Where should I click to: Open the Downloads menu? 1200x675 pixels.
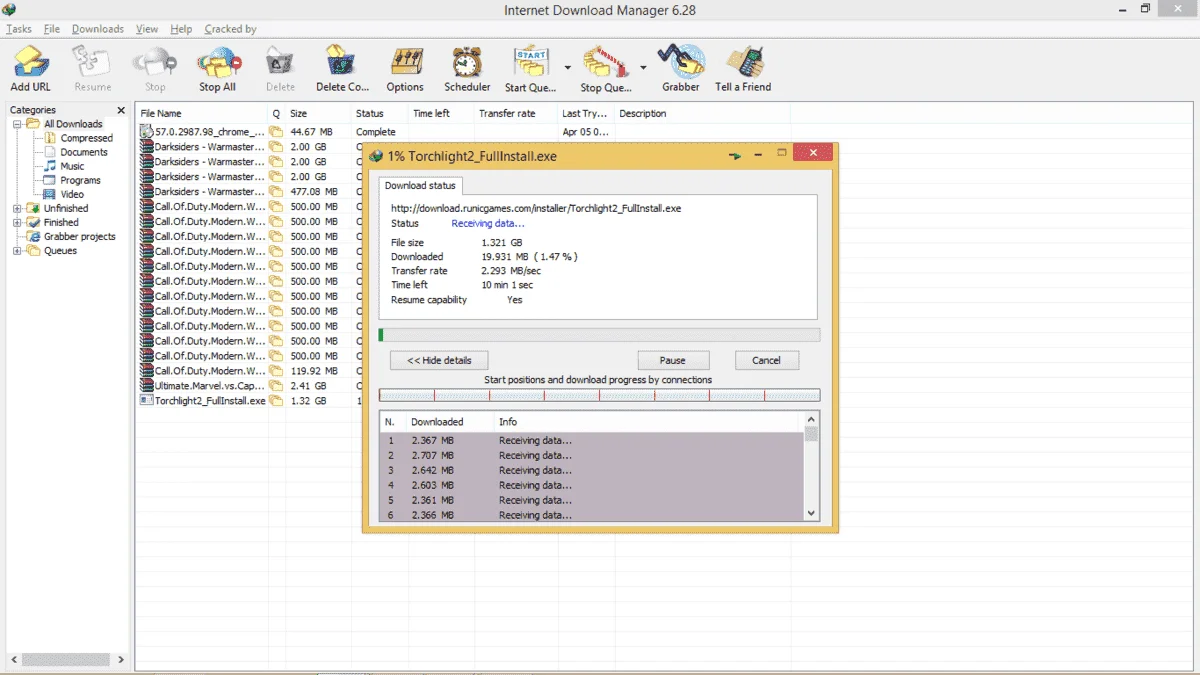click(x=98, y=29)
